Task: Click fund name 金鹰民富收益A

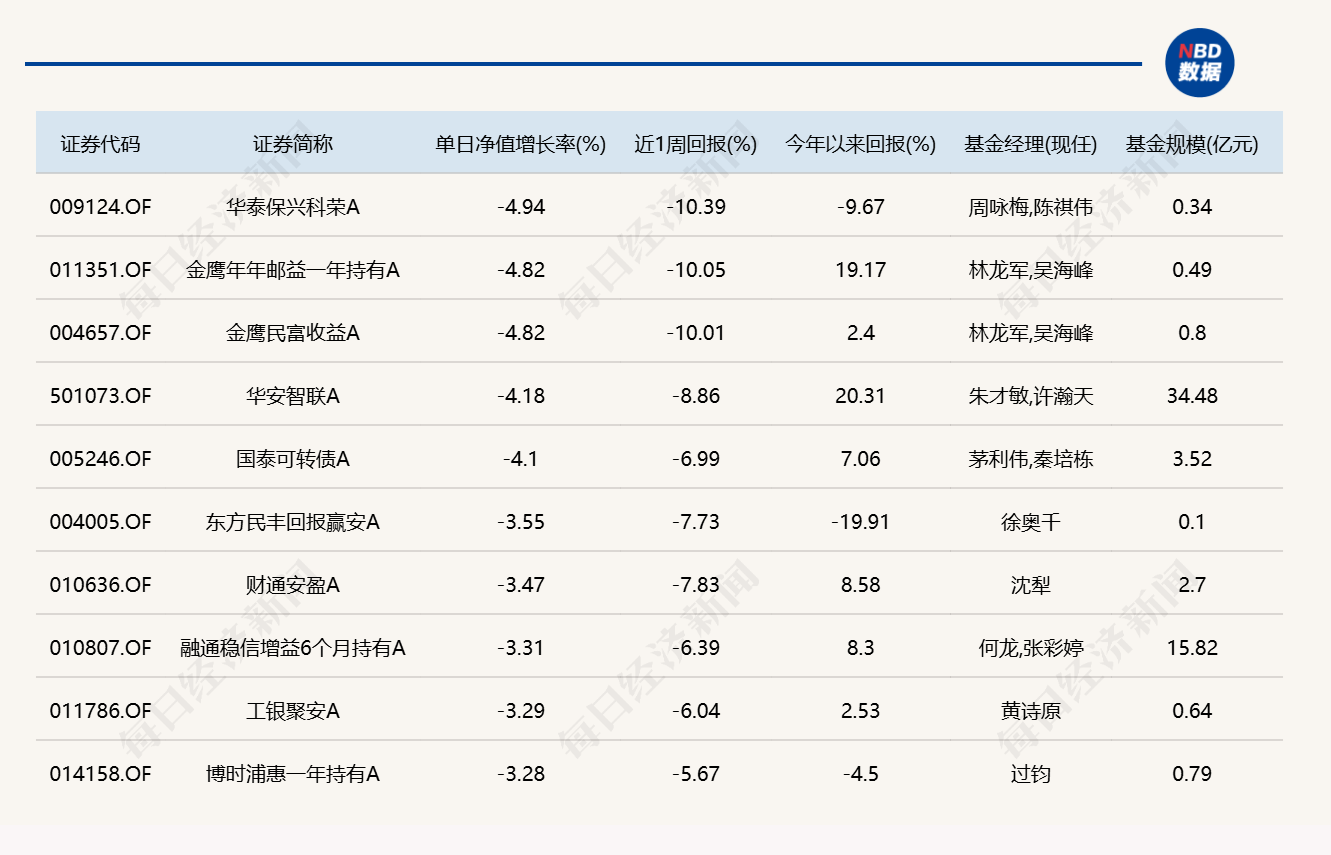Action: coord(293,333)
